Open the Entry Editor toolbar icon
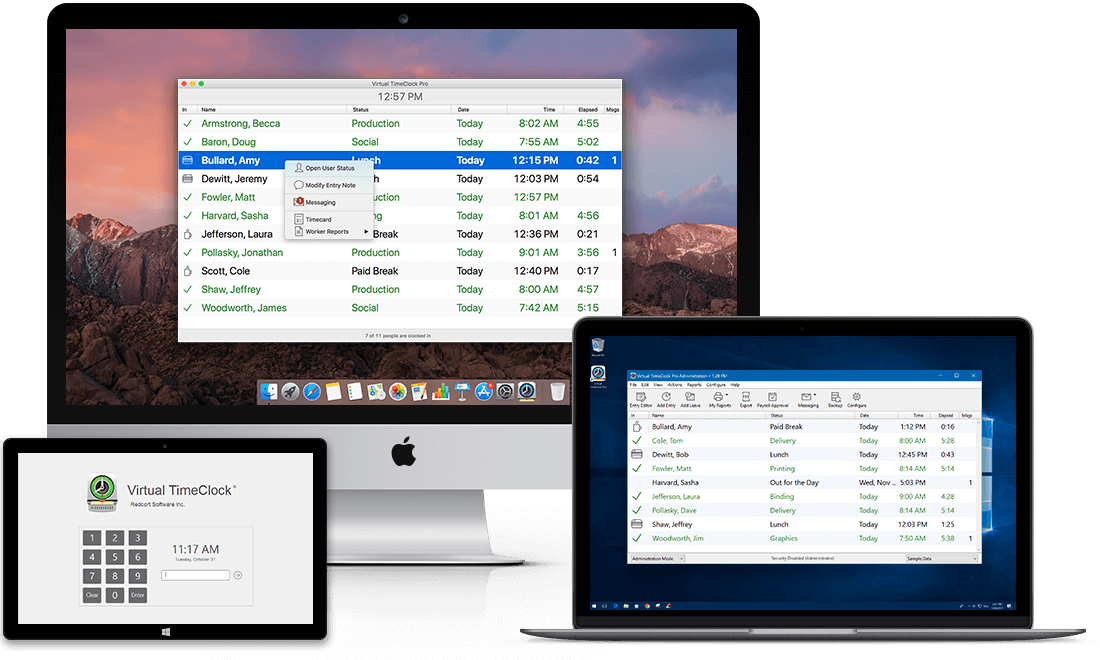This screenshot has height=660, width=1100. click(640, 398)
